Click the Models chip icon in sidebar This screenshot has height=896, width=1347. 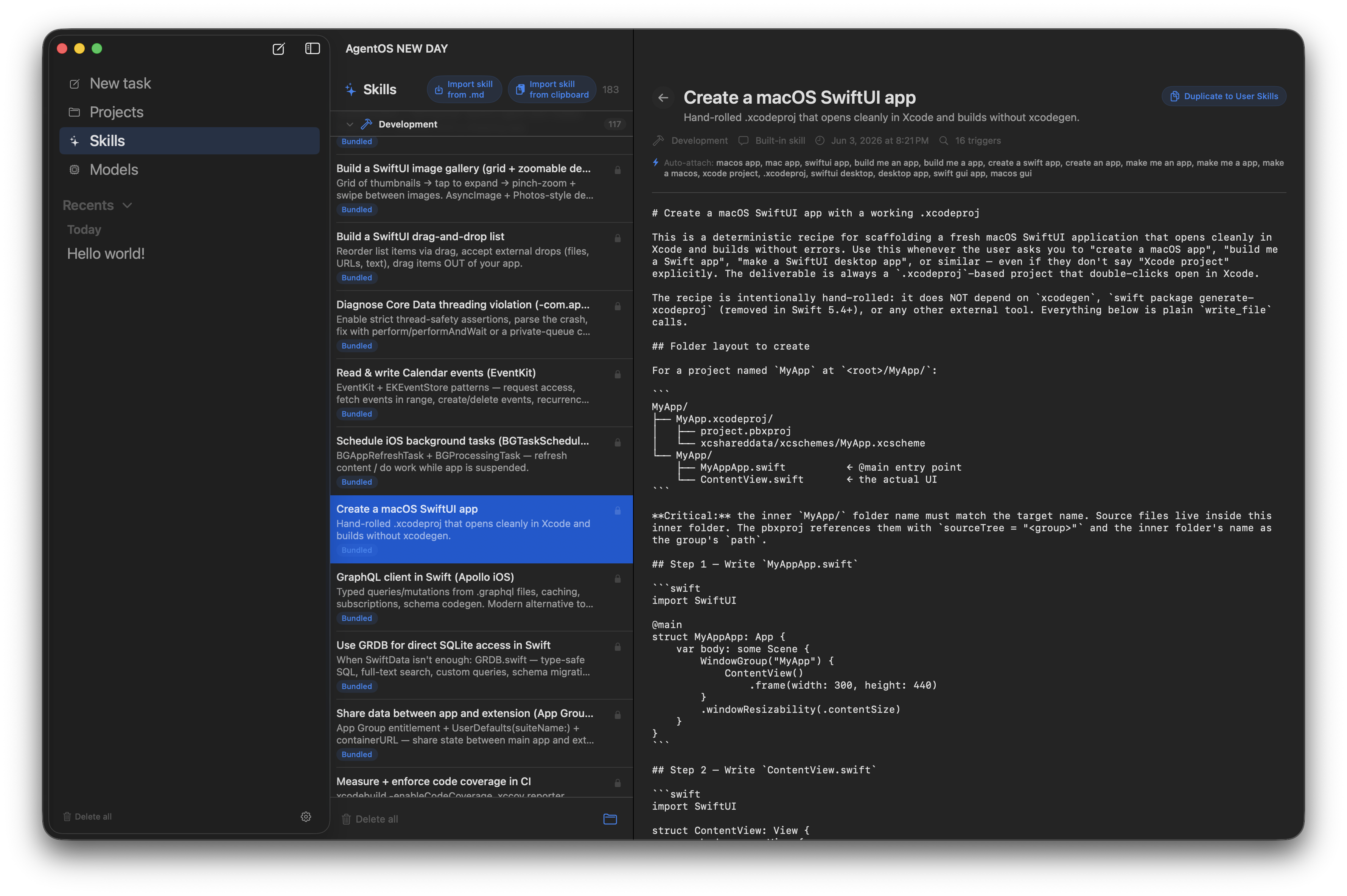(x=74, y=169)
